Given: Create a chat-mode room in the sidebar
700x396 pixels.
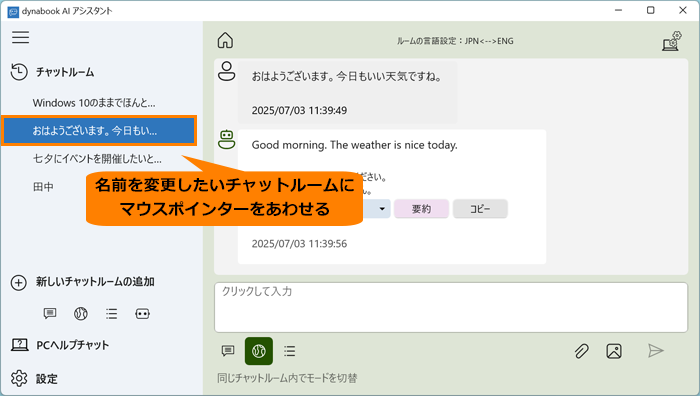Looking at the screenshot, I should click(50, 313).
